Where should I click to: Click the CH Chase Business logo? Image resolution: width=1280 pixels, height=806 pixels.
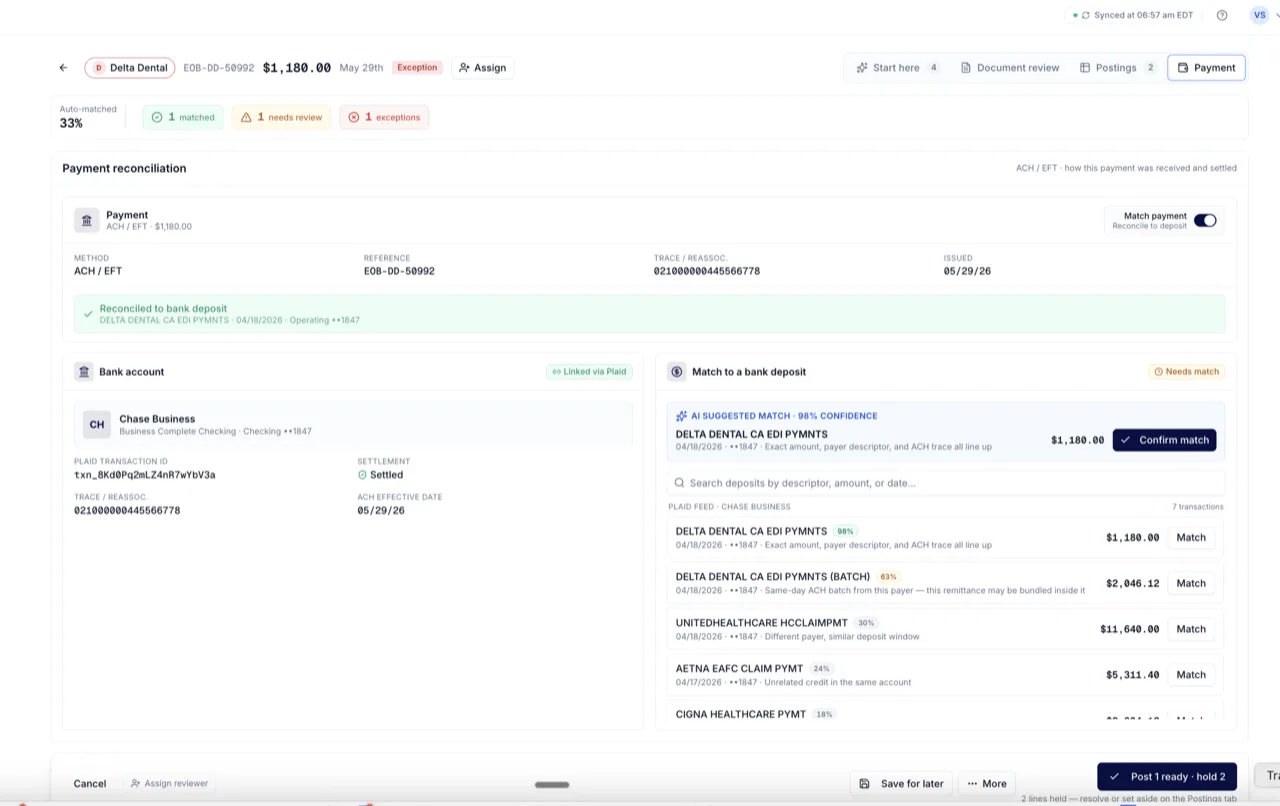(x=97, y=424)
